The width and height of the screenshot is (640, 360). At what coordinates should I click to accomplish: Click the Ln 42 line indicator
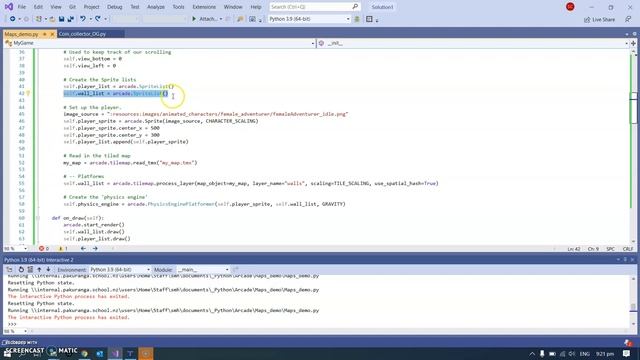[x=573, y=249]
